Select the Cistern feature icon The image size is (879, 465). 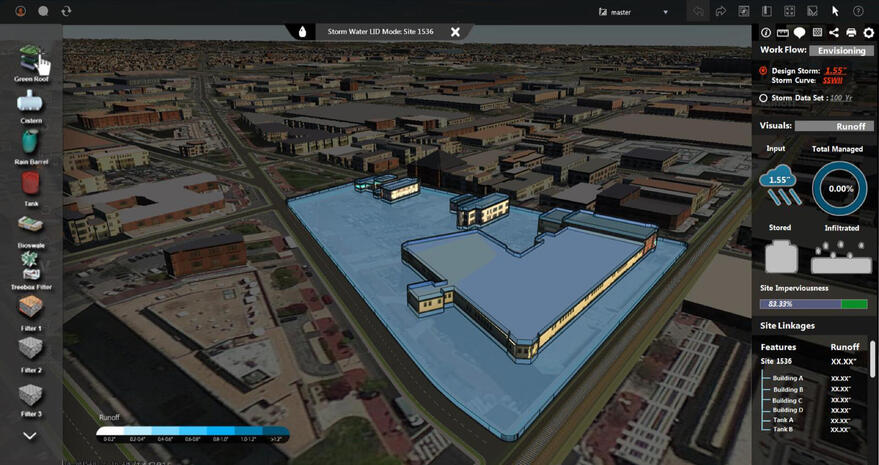[31, 102]
